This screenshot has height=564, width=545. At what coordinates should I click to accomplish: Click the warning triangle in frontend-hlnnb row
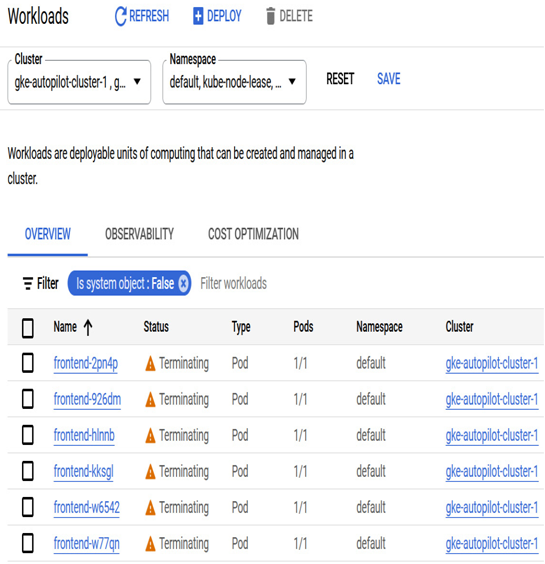(x=150, y=436)
